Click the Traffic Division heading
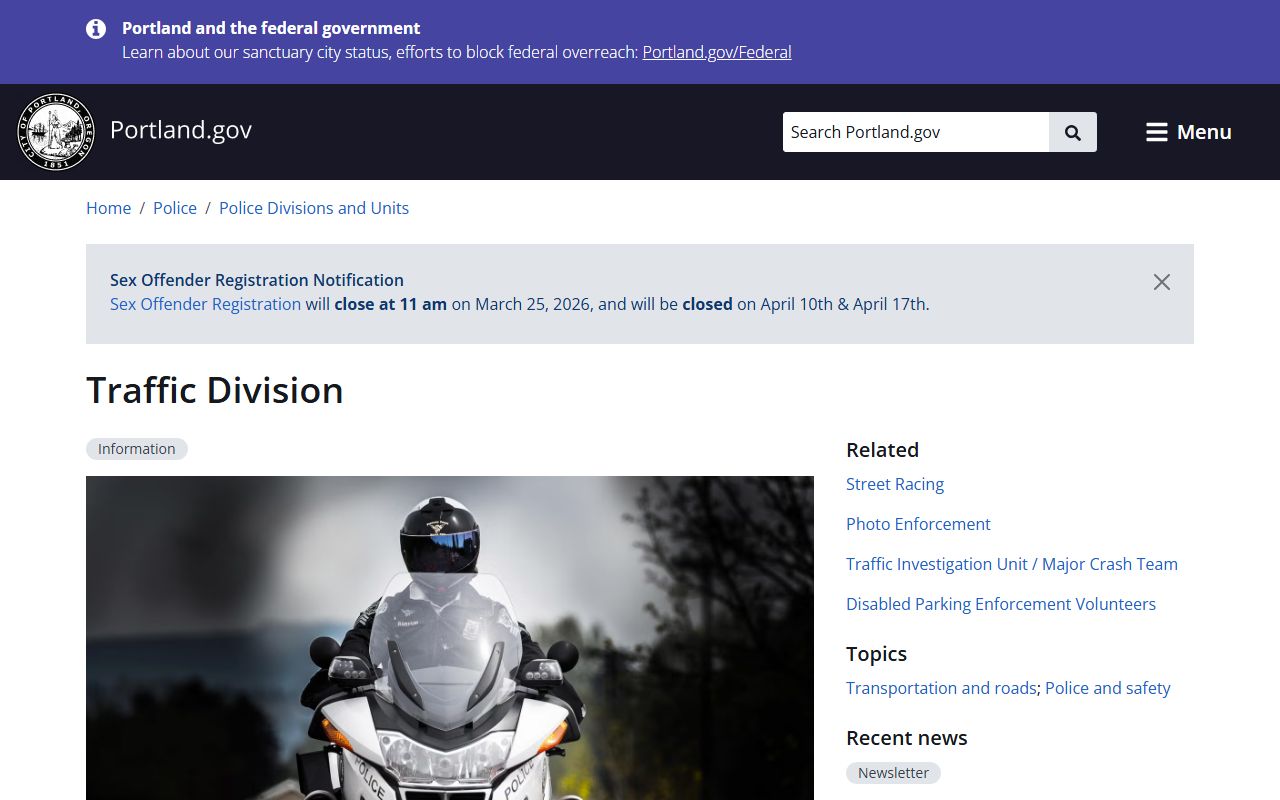 click(215, 390)
